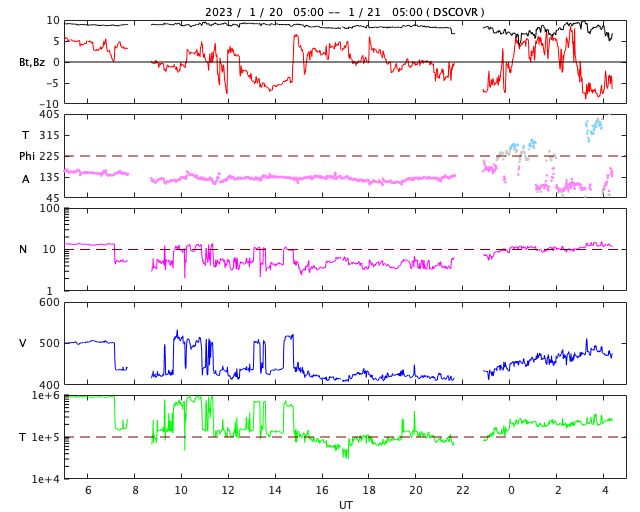Image resolution: width=640 pixels, height=512 pixels.
Task: Click the '22' hour label on the UT axis
Action: click(462, 490)
